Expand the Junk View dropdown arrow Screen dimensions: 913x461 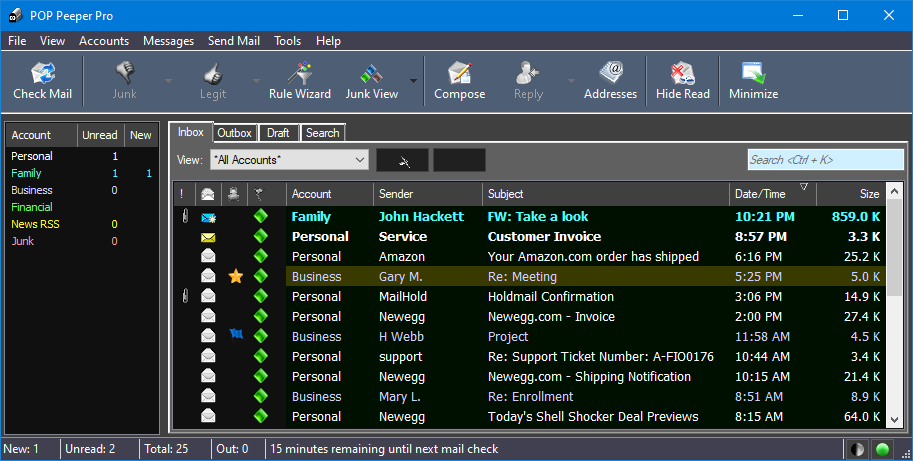[413, 81]
